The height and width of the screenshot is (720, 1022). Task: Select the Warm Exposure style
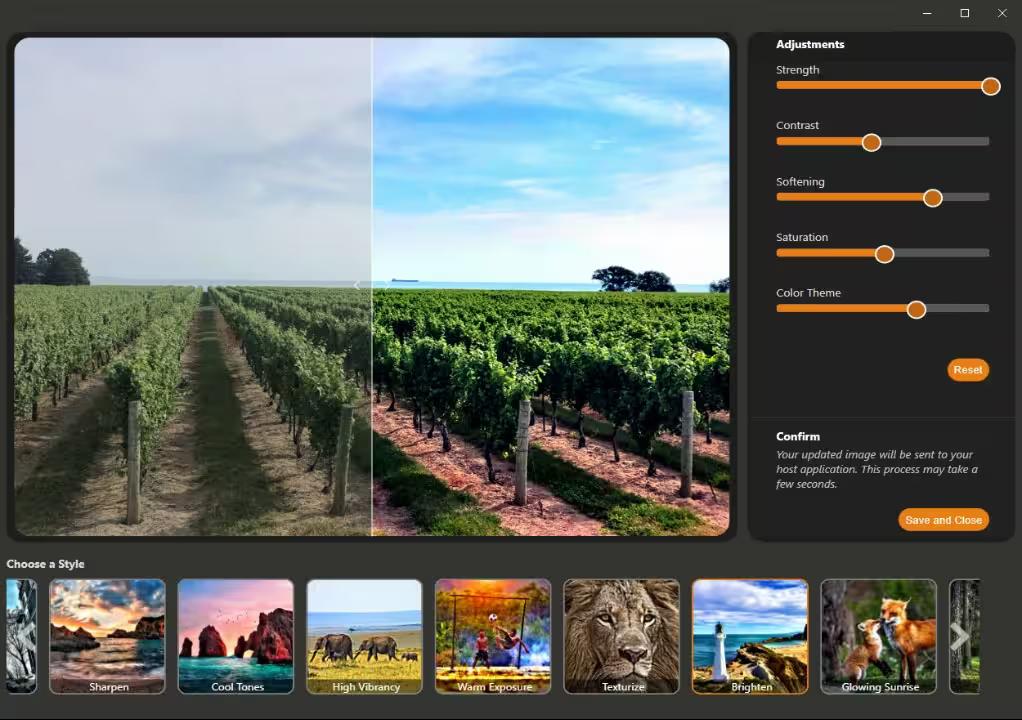click(x=493, y=636)
